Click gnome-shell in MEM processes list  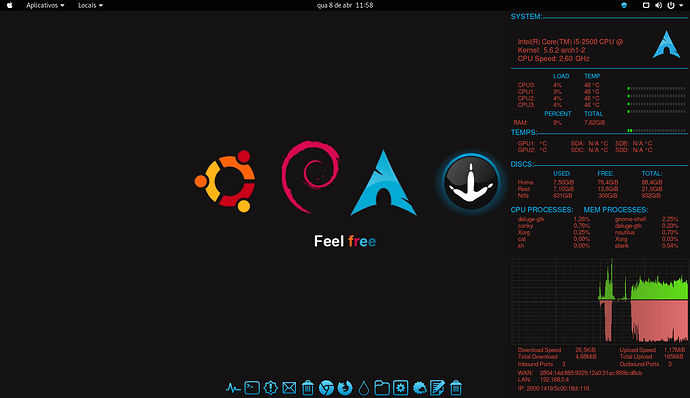630,219
